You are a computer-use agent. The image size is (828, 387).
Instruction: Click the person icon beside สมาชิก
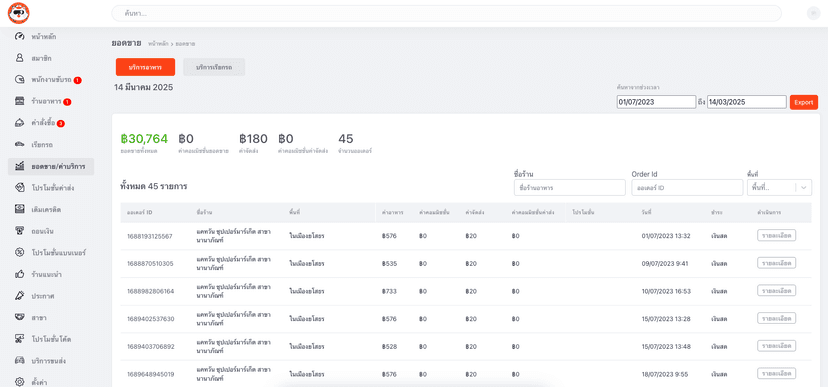pyautogui.click(x=20, y=58)
